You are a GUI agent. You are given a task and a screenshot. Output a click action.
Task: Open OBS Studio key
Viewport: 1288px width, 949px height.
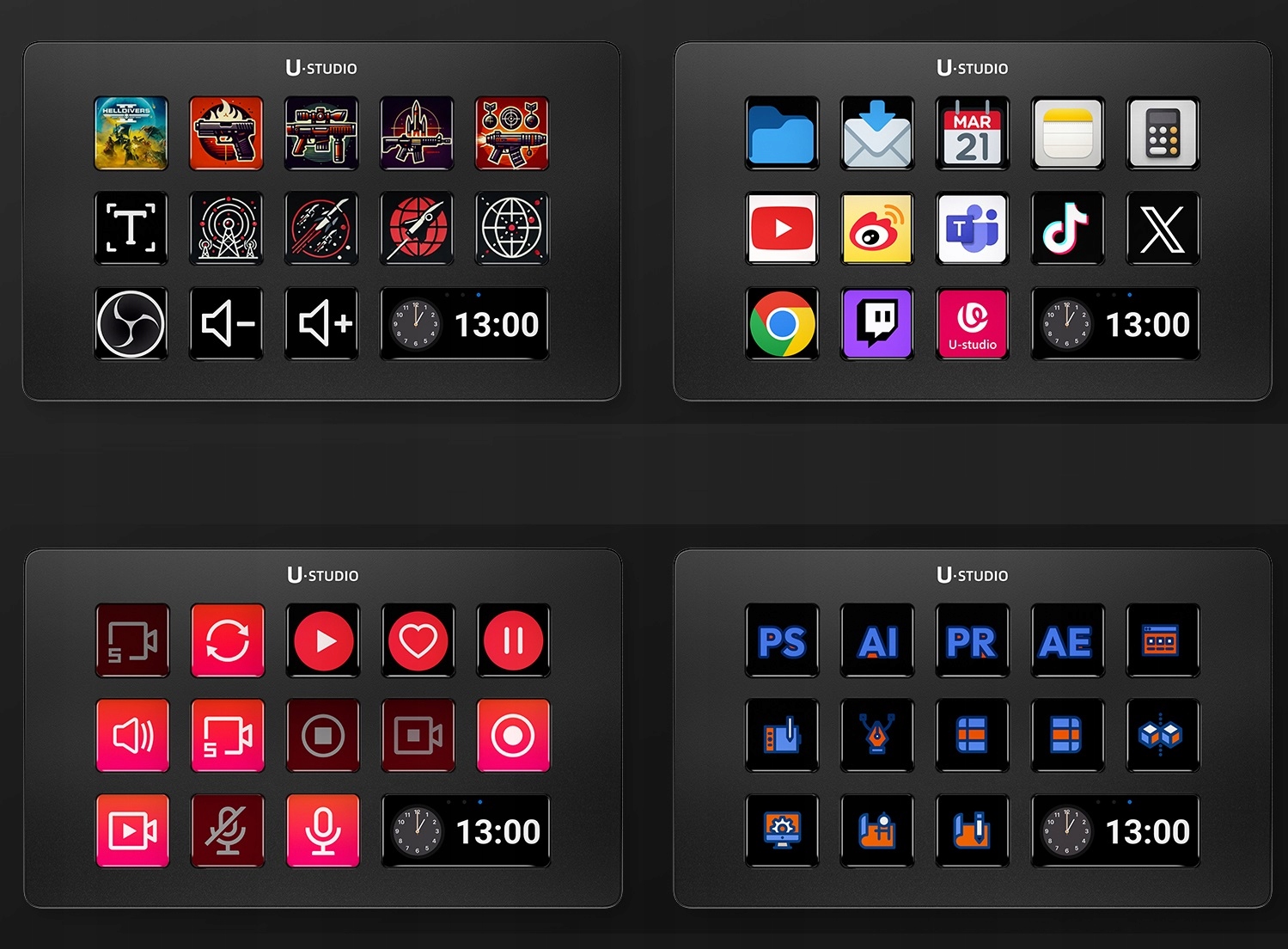[x=131, y=324]
